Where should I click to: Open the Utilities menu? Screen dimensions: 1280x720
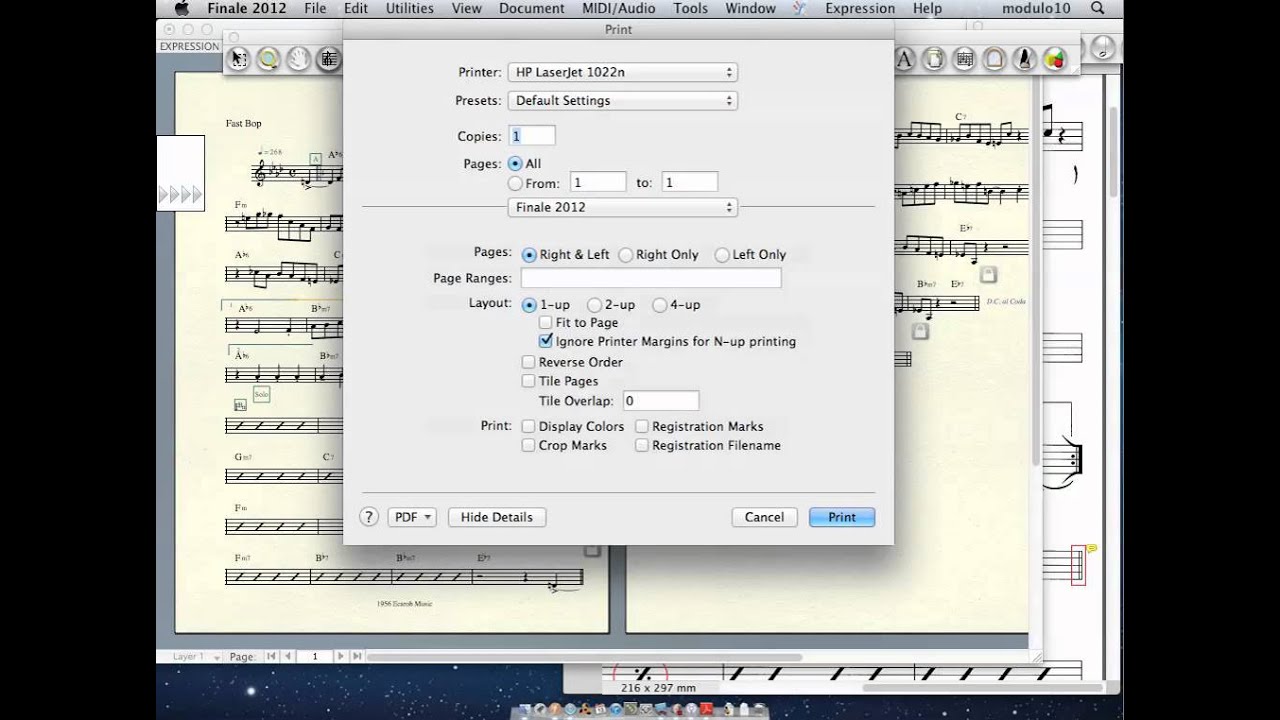point(410,8)
